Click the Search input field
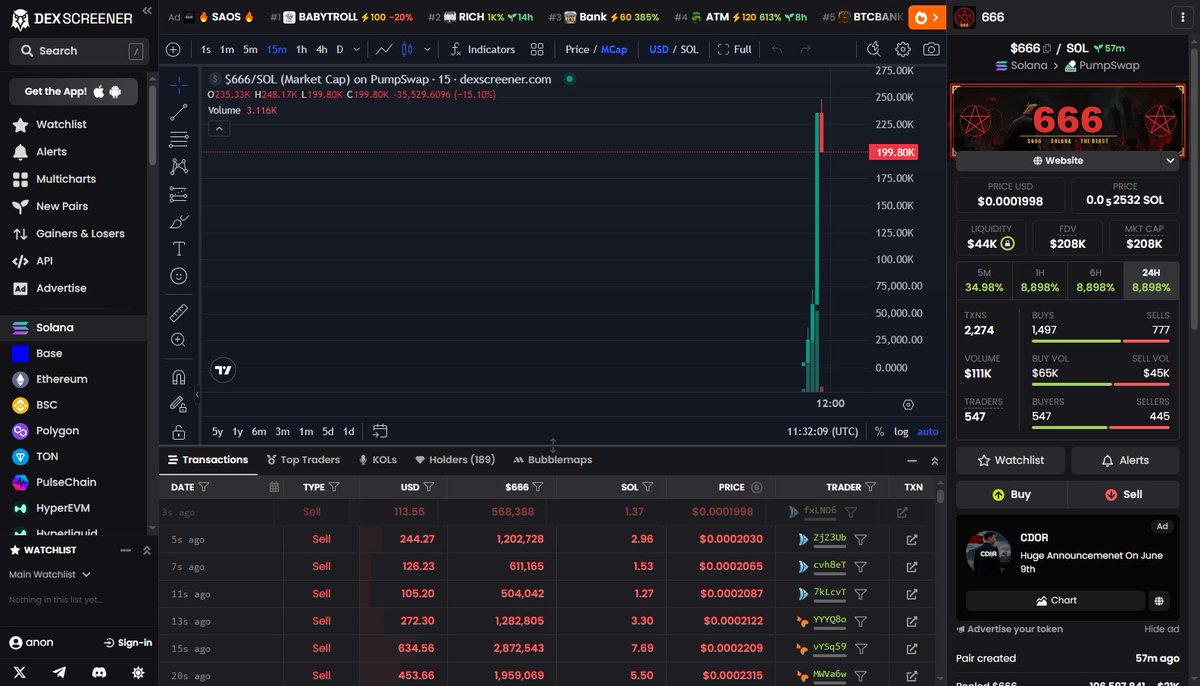The image size is (1200, 686). (77, 50)
